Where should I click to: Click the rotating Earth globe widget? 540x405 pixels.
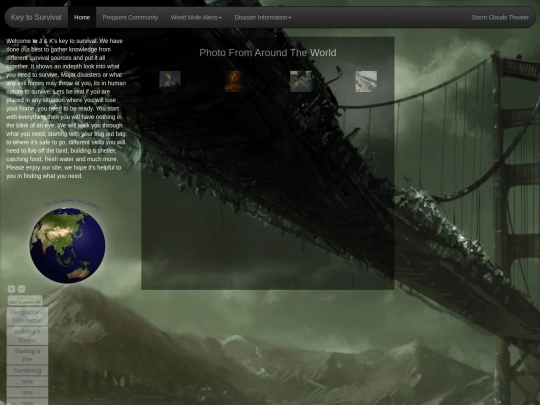pyautogui.click(x=68, y=245)
